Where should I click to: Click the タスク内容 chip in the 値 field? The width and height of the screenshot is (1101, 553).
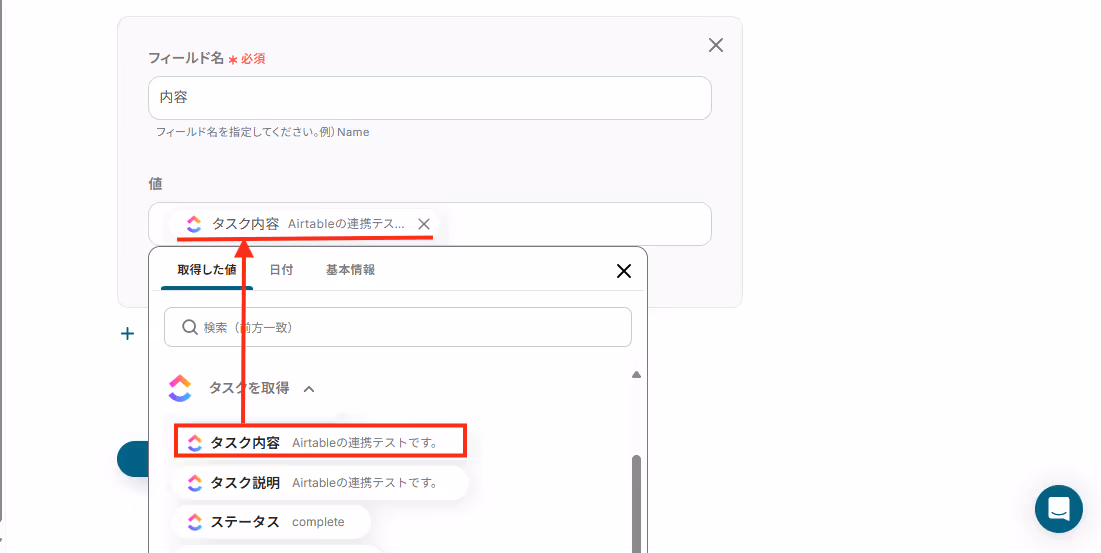305,224
